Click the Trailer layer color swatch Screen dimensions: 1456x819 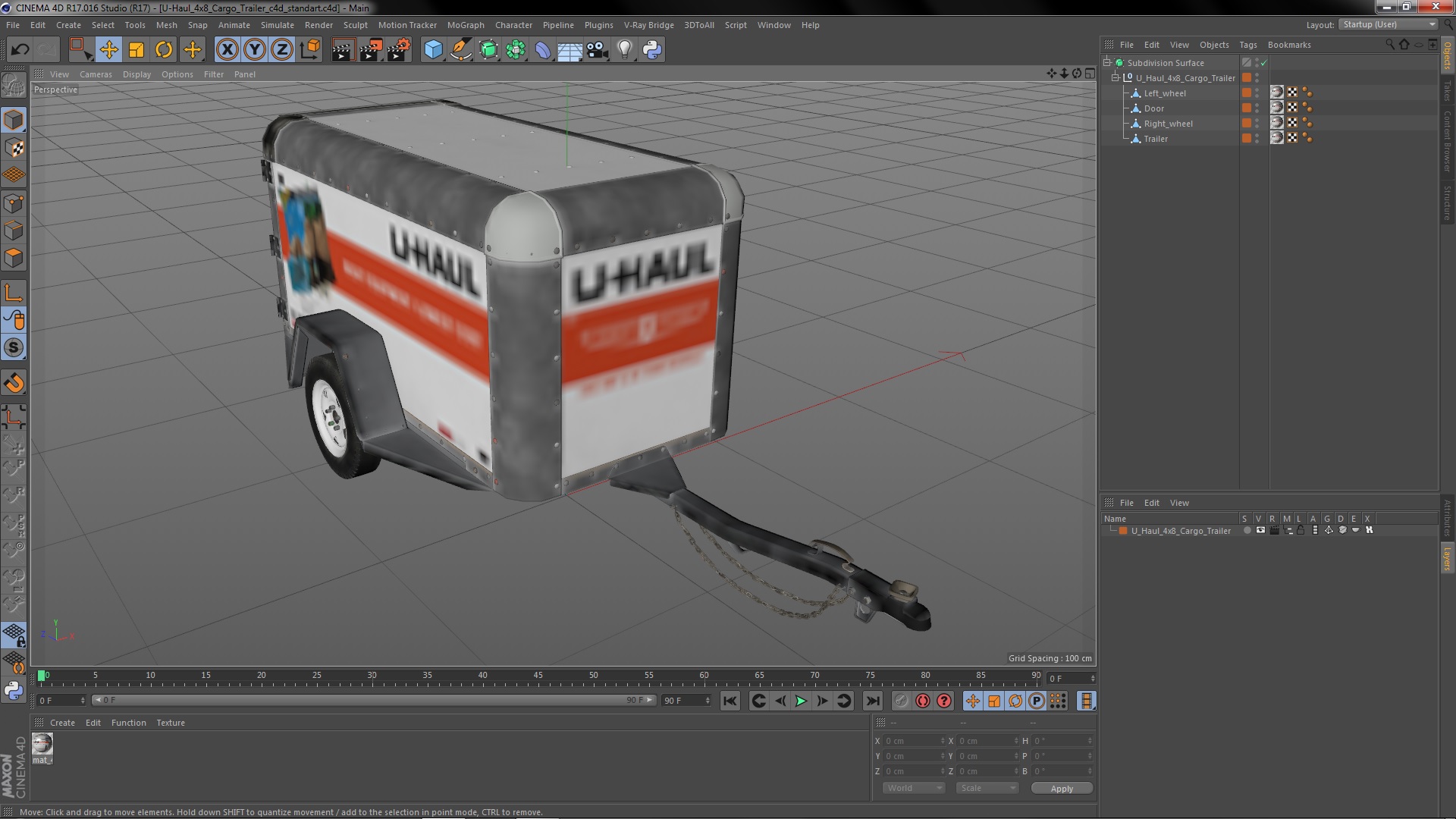pyautogui.click(x=1246, y=138)
